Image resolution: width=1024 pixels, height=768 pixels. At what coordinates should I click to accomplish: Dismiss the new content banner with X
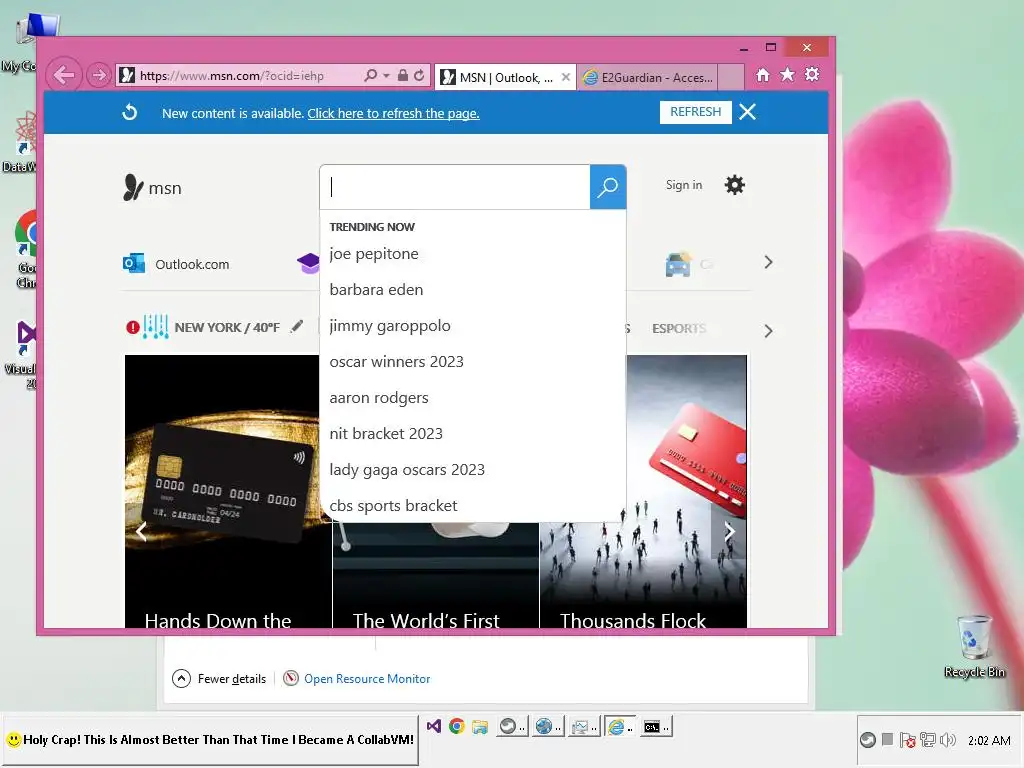(747, 112)
